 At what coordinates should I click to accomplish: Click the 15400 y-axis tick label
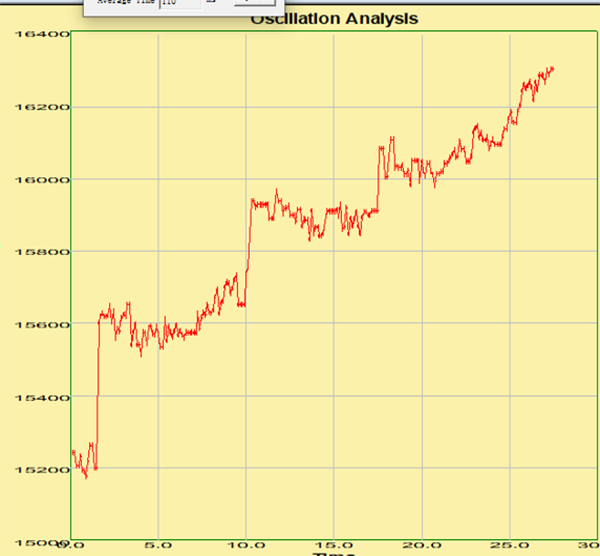(x=42, y=398)
